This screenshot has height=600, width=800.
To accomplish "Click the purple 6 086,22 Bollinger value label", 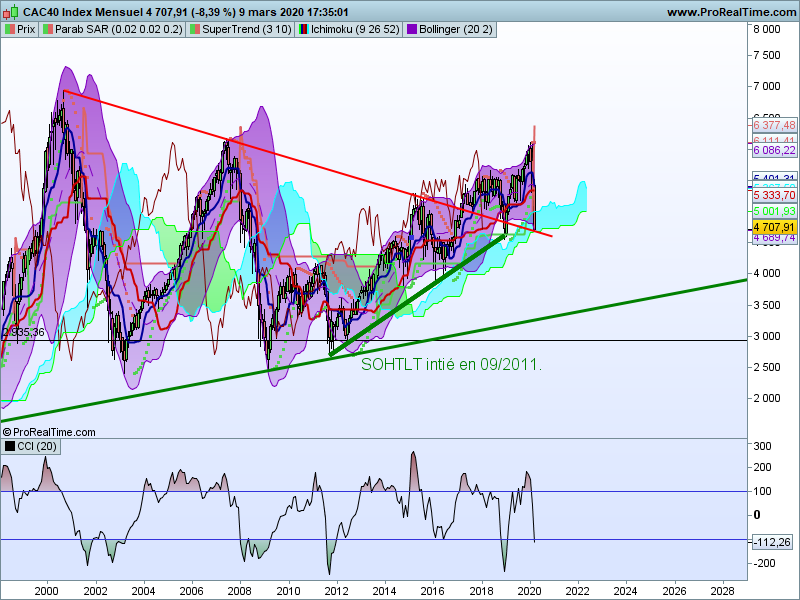I will (774, 150).
